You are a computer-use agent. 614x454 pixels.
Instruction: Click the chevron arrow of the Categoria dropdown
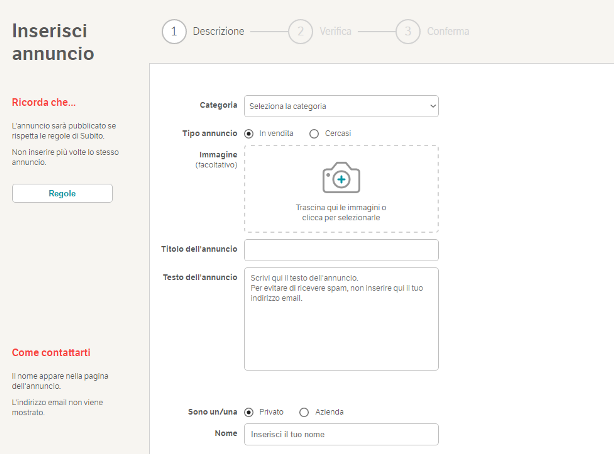coord(432,105)
